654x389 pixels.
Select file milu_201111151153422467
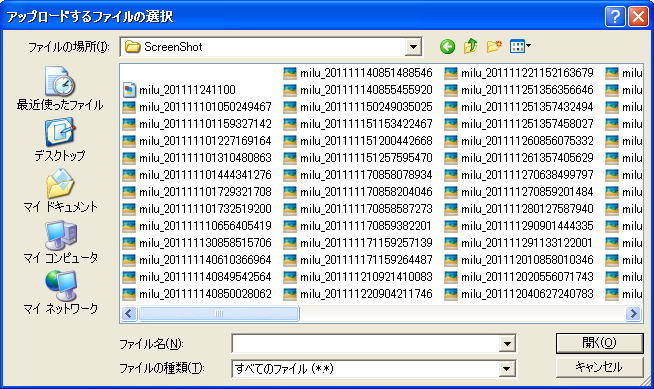tap(358, 124)
